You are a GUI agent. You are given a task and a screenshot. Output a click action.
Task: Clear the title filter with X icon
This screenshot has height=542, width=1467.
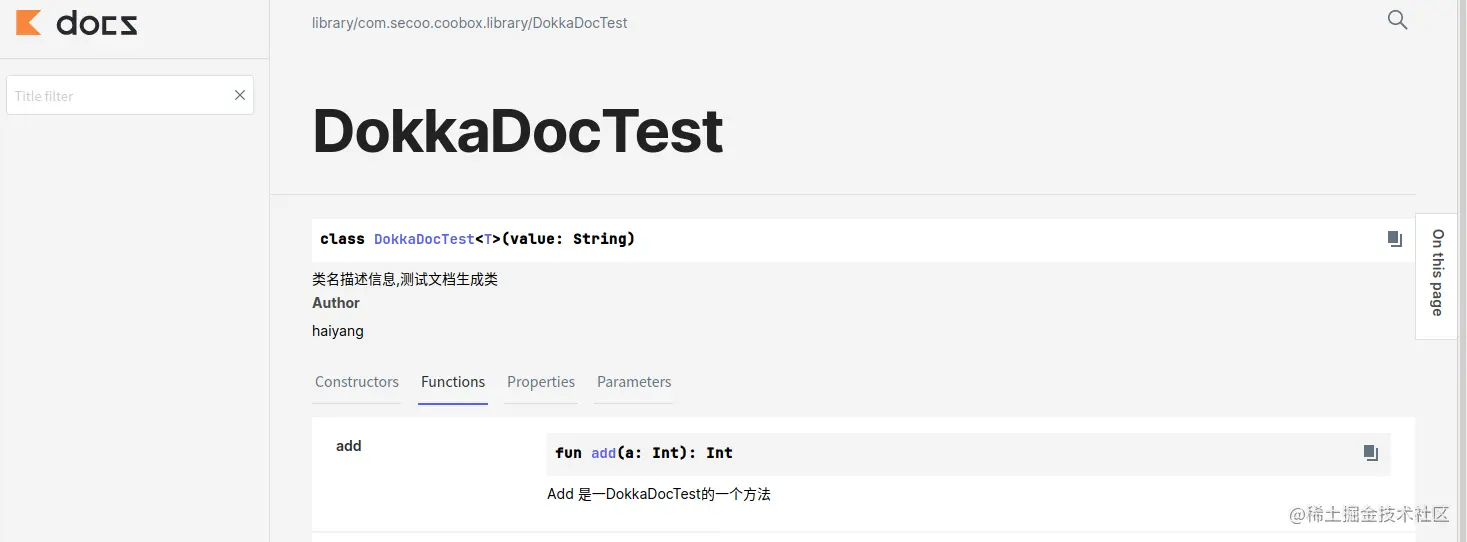pyautogui.click(x=240, y=95)
